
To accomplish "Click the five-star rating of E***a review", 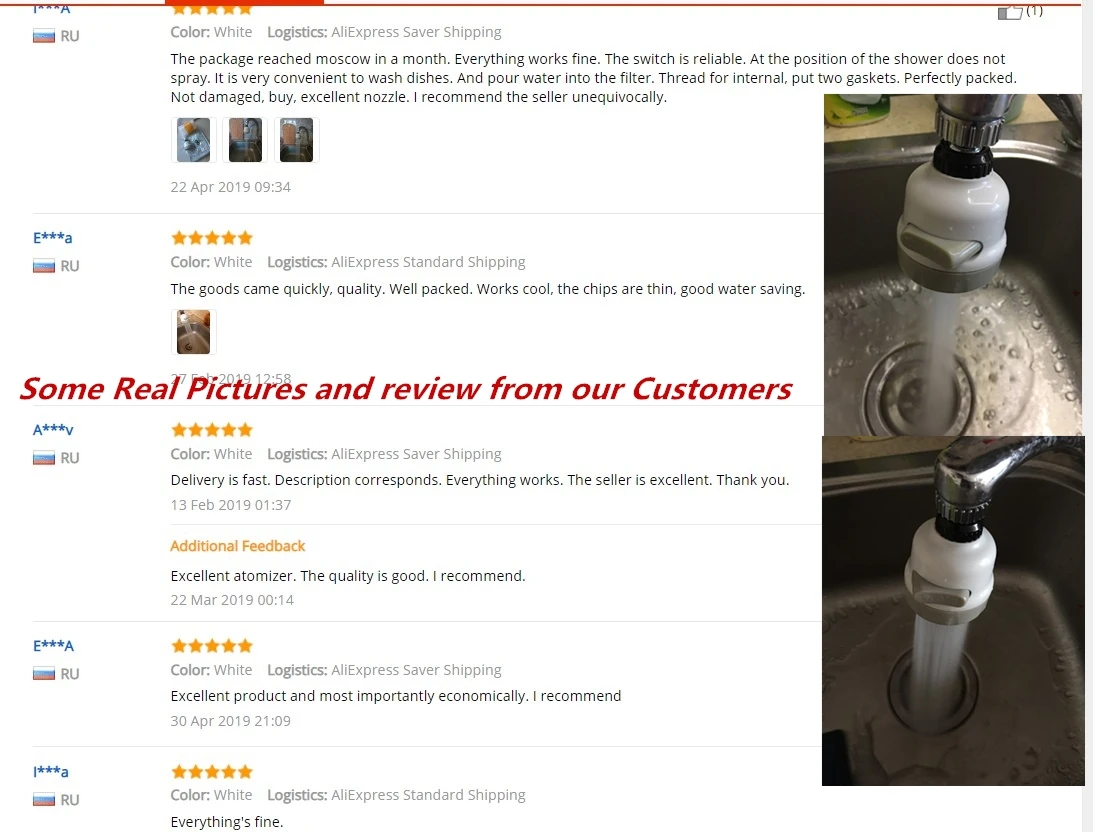I will (x=212, y=238).
